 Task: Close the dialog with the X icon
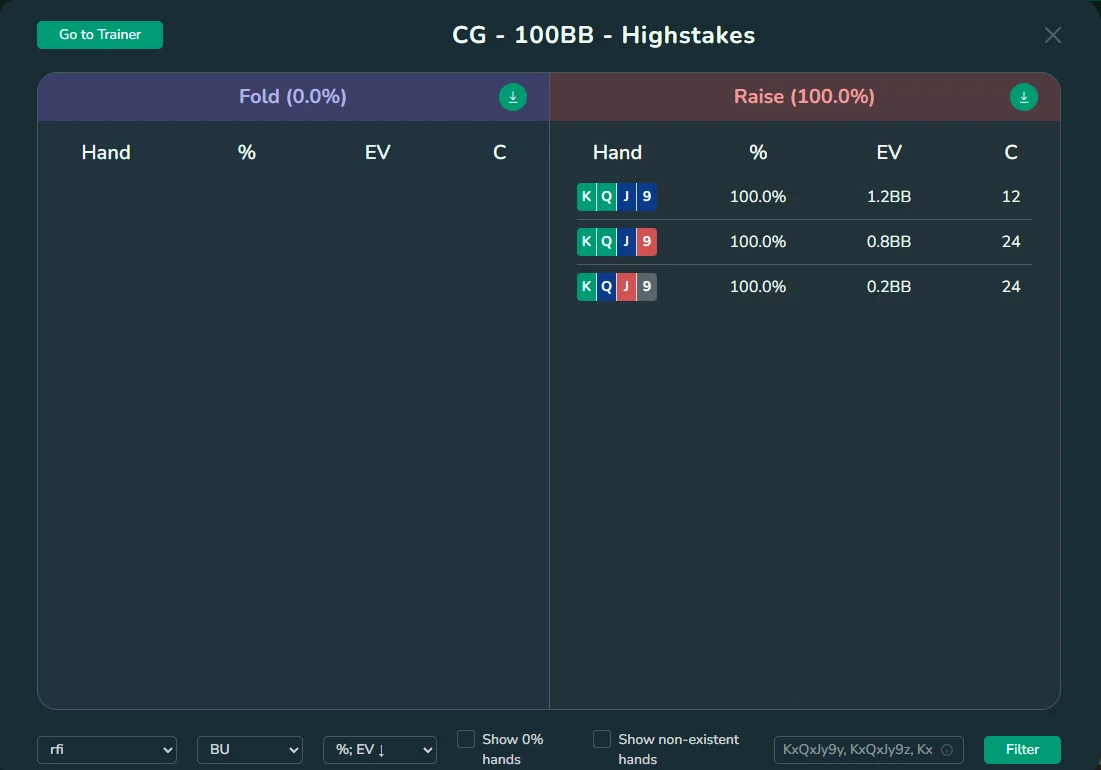tap(1052, 35)
